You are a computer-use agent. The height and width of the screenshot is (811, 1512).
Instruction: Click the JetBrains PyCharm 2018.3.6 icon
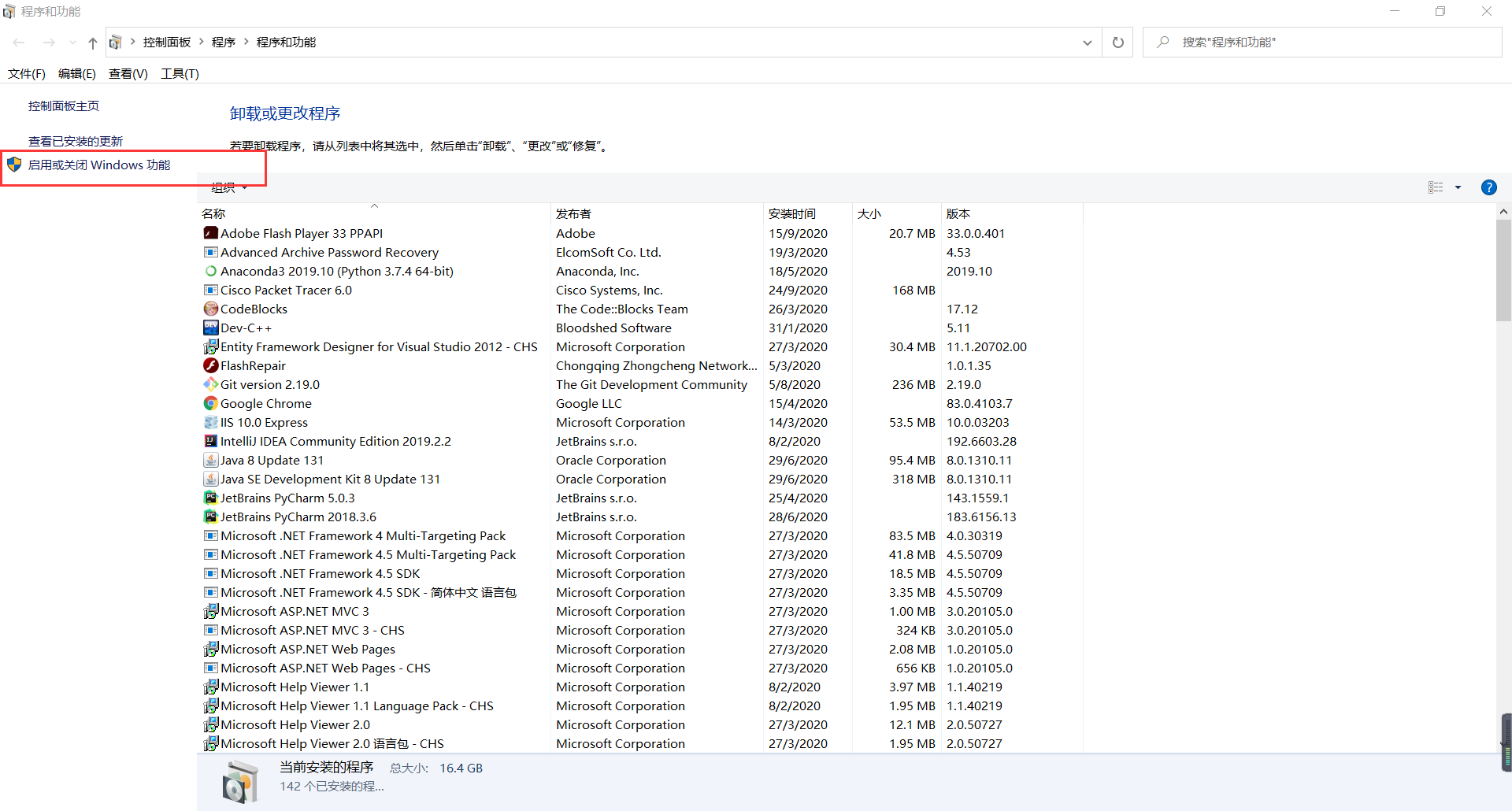[210, 517]
